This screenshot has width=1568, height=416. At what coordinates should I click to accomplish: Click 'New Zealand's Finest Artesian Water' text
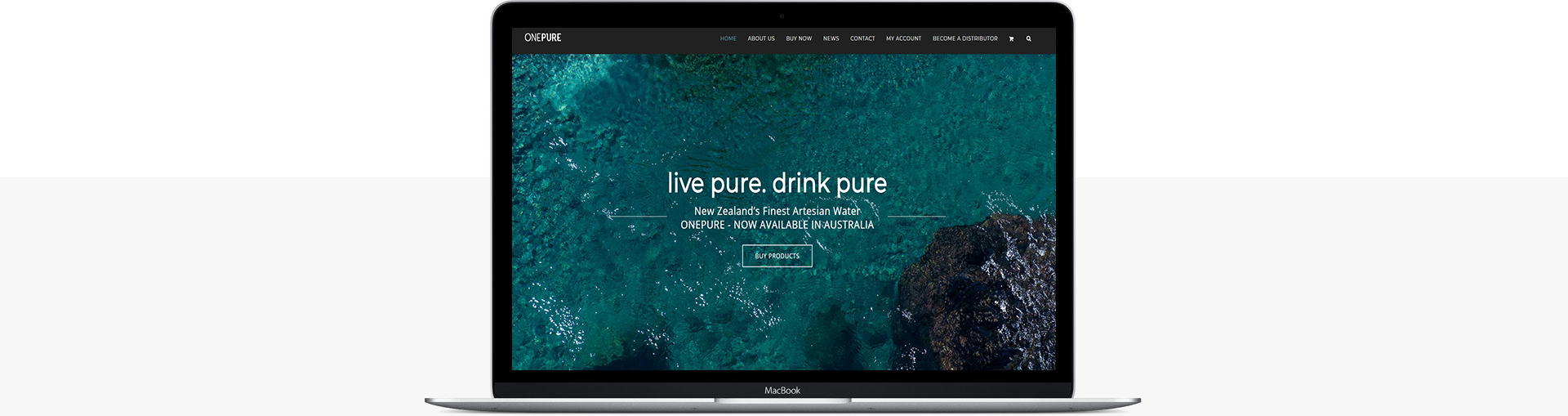[x=777, y=211]
